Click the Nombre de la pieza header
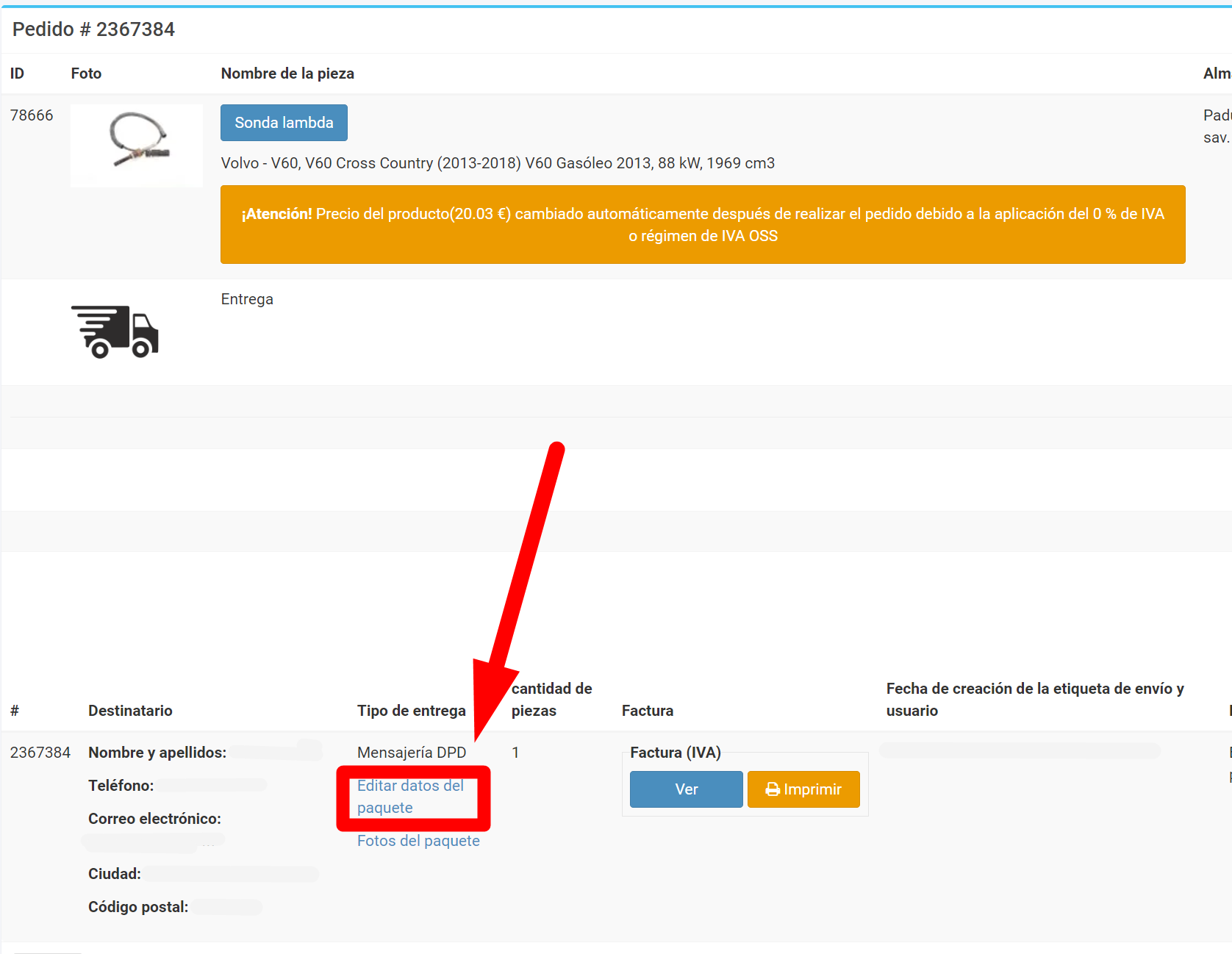 287,73
